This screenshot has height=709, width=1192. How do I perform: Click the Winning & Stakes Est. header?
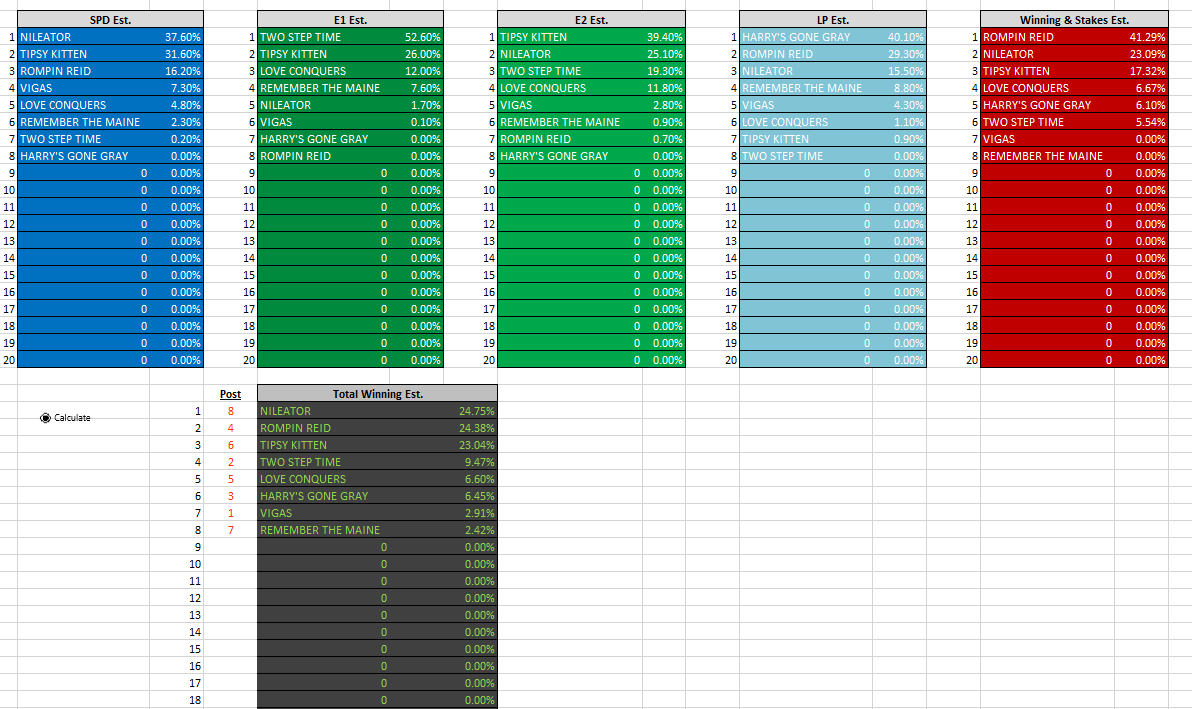pyautogui.click(x=1073, y=20)
